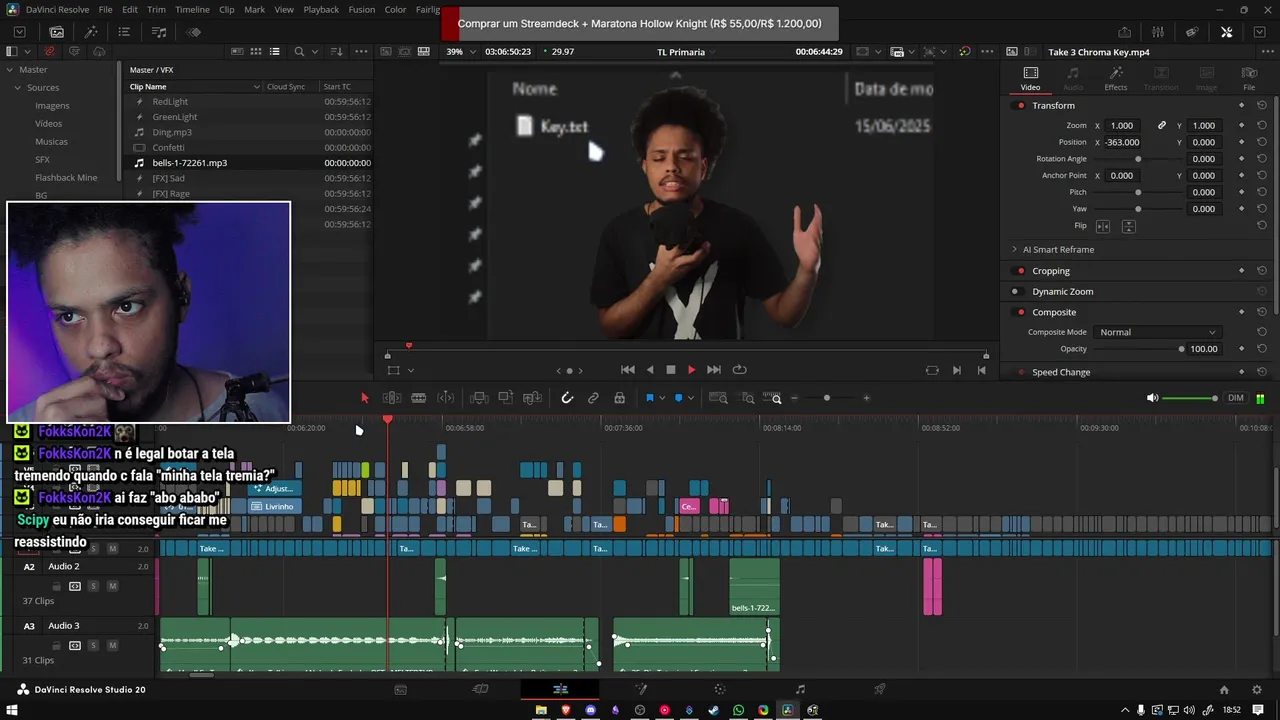Open the Edit Index list icon
1280x720 pixels.
coord(124,32)
